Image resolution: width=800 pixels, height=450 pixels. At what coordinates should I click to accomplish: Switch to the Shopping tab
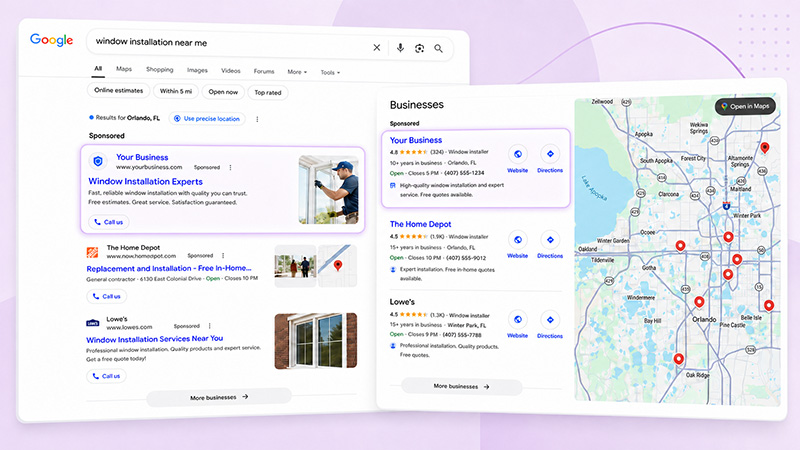point(160,69)
